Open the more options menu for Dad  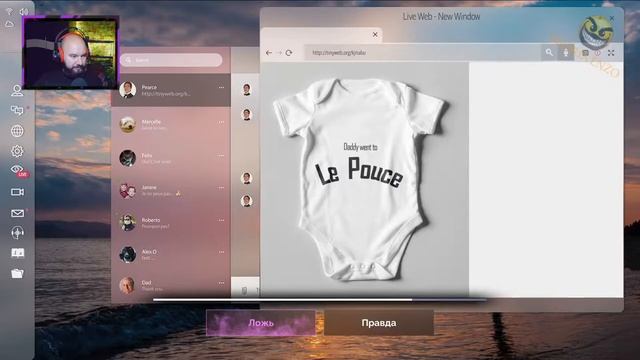coord(221,282)
